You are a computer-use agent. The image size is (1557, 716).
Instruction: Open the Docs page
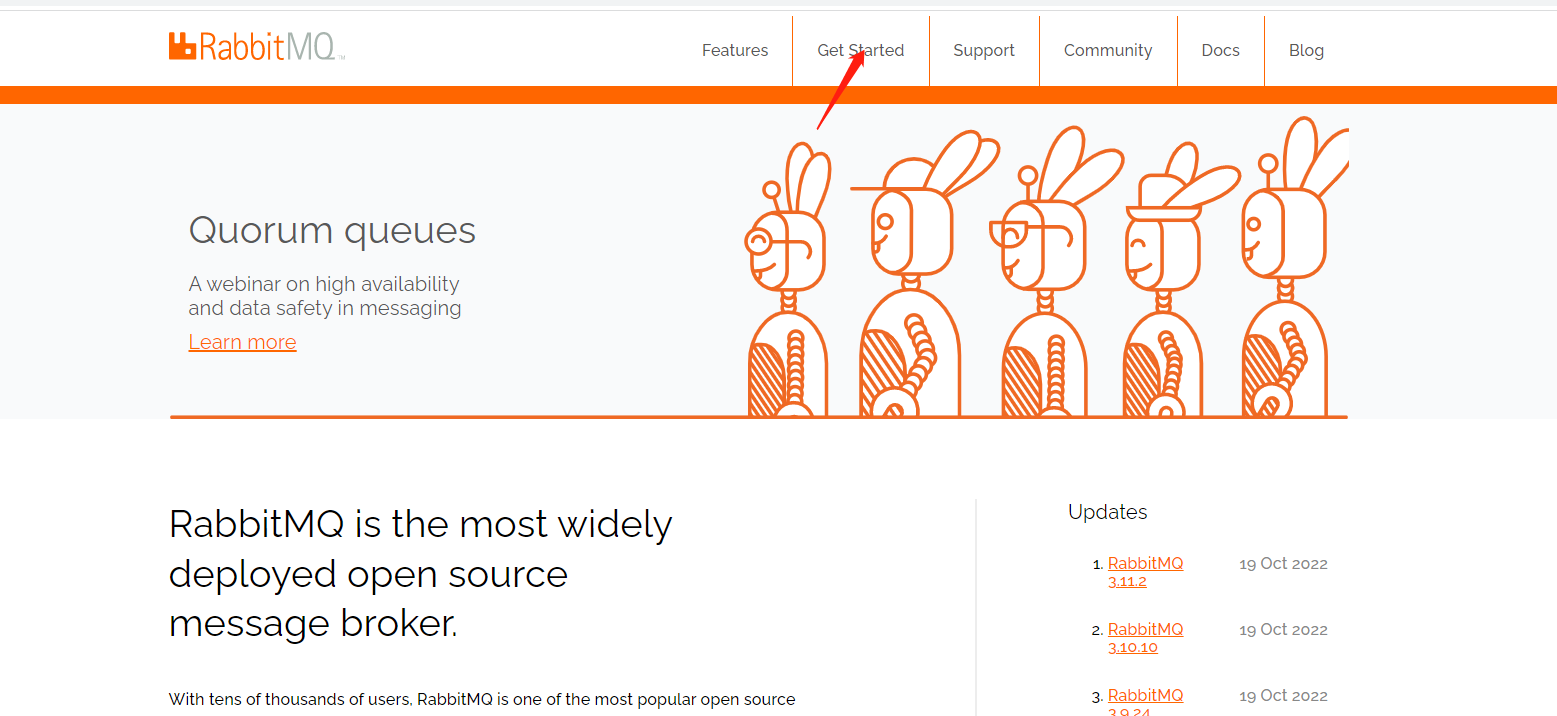click(x=1220, y=50)
